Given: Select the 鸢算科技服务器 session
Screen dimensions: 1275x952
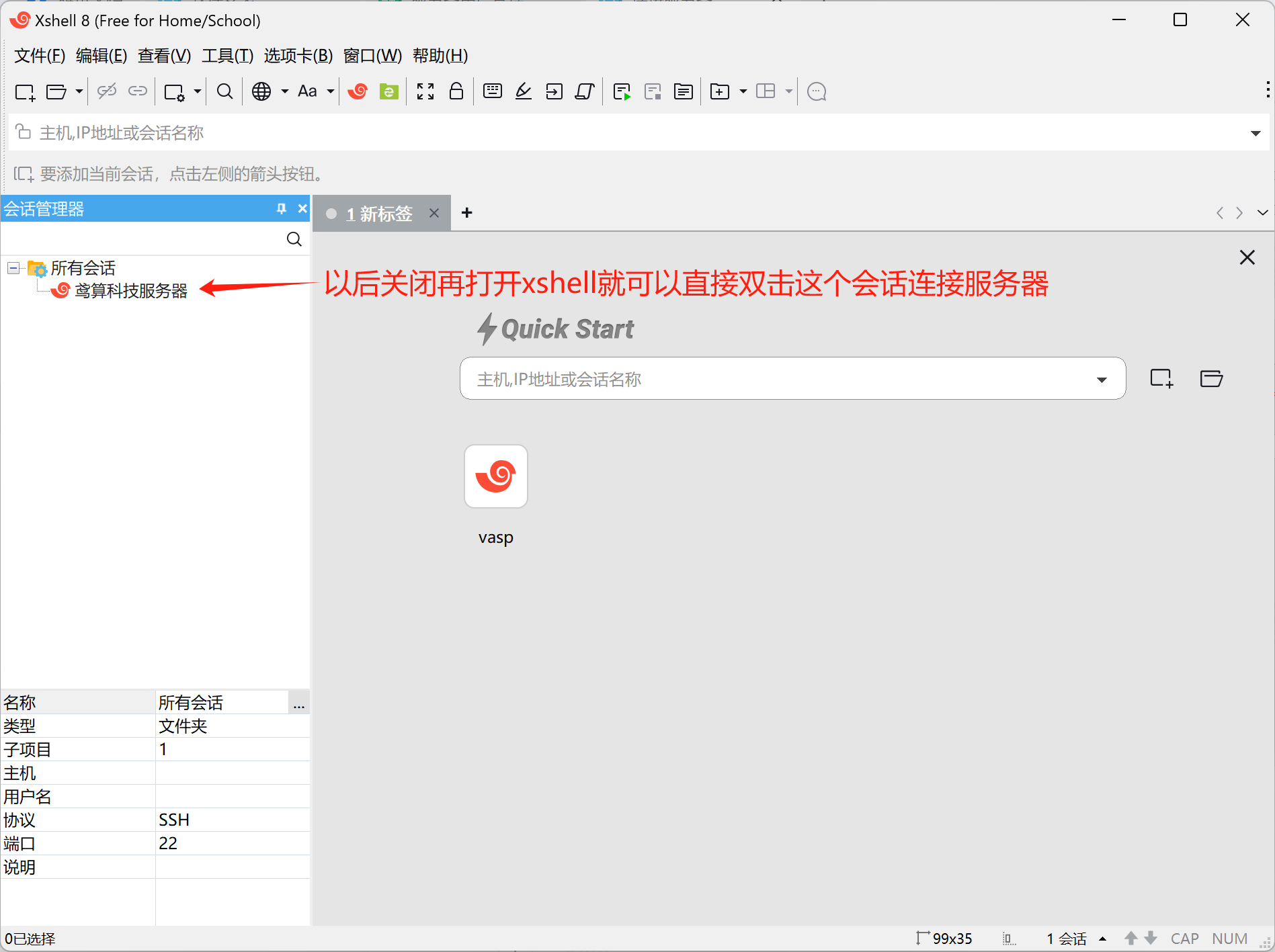Looking at the screenshot, I should click(130, 291).
